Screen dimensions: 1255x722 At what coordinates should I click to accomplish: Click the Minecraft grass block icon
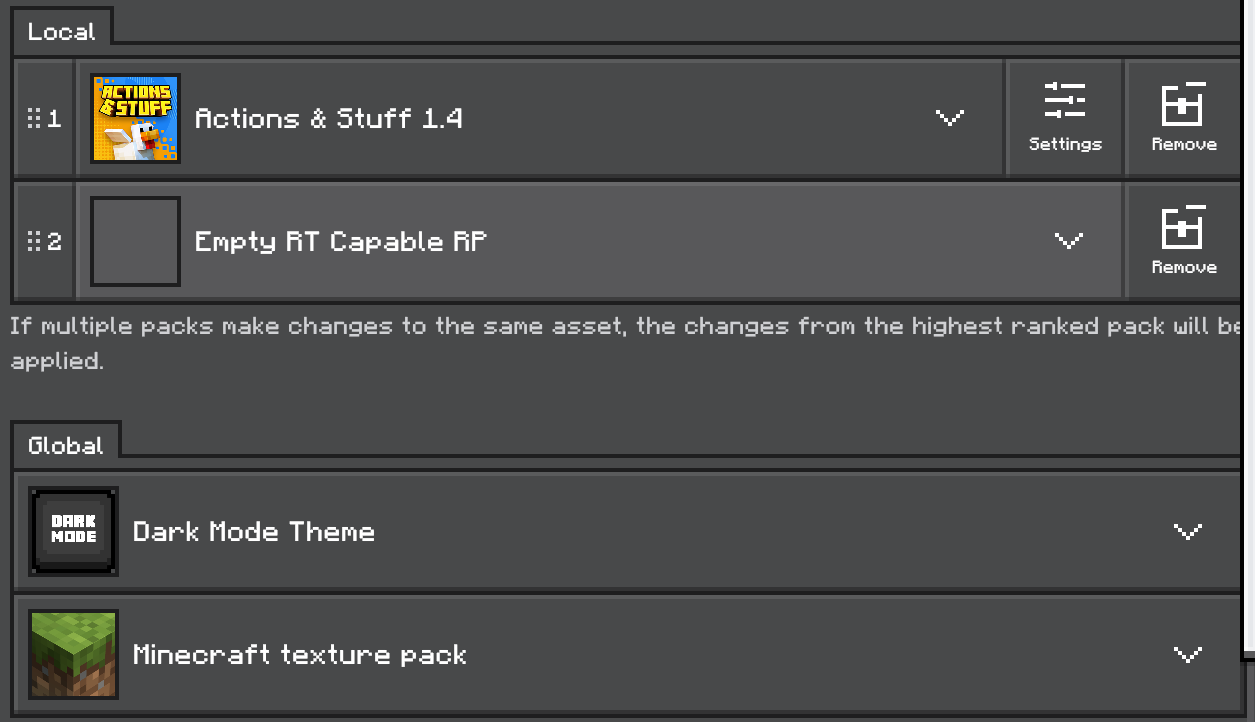[x=73, y=654]
